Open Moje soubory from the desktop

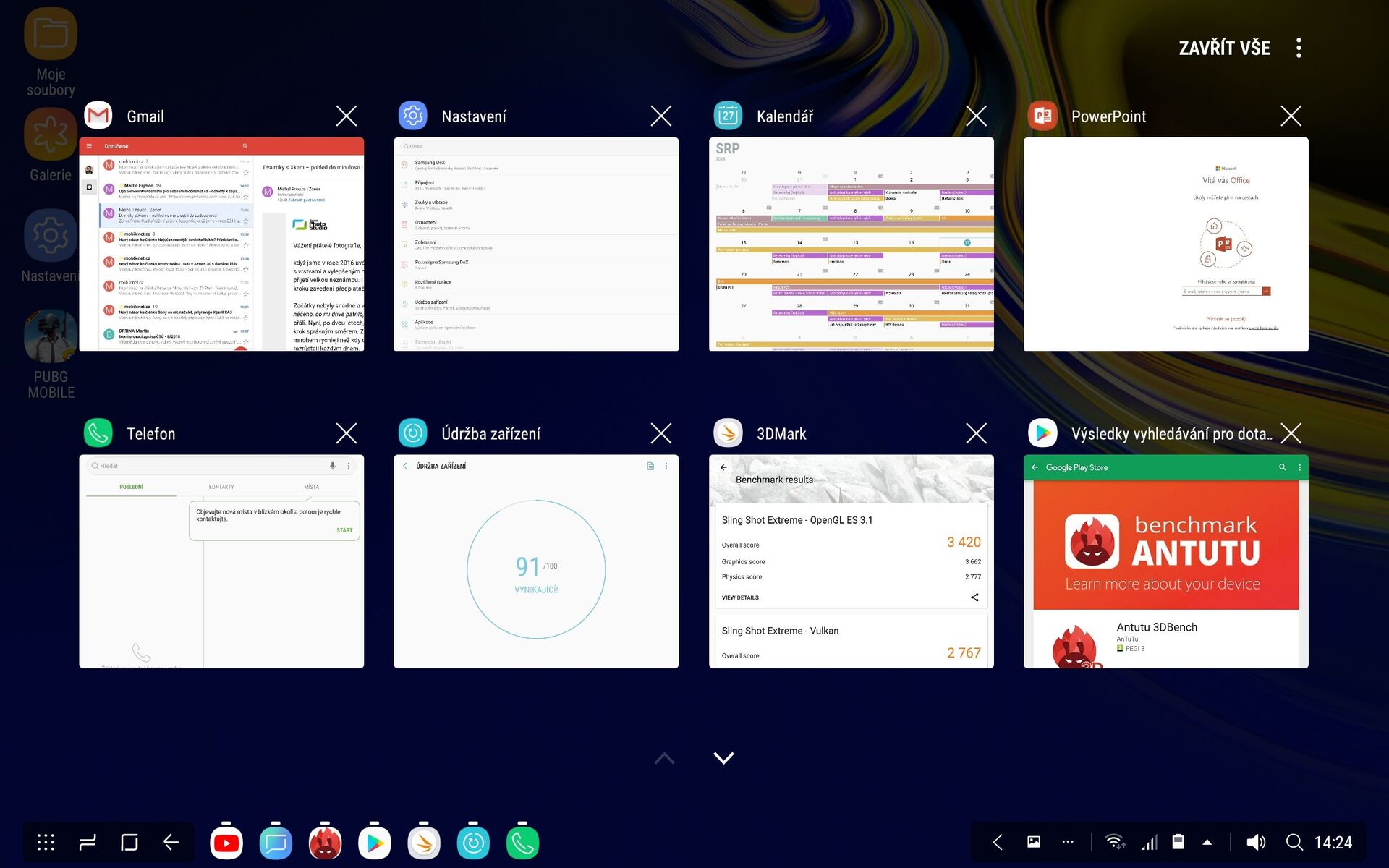pos(51,33)
